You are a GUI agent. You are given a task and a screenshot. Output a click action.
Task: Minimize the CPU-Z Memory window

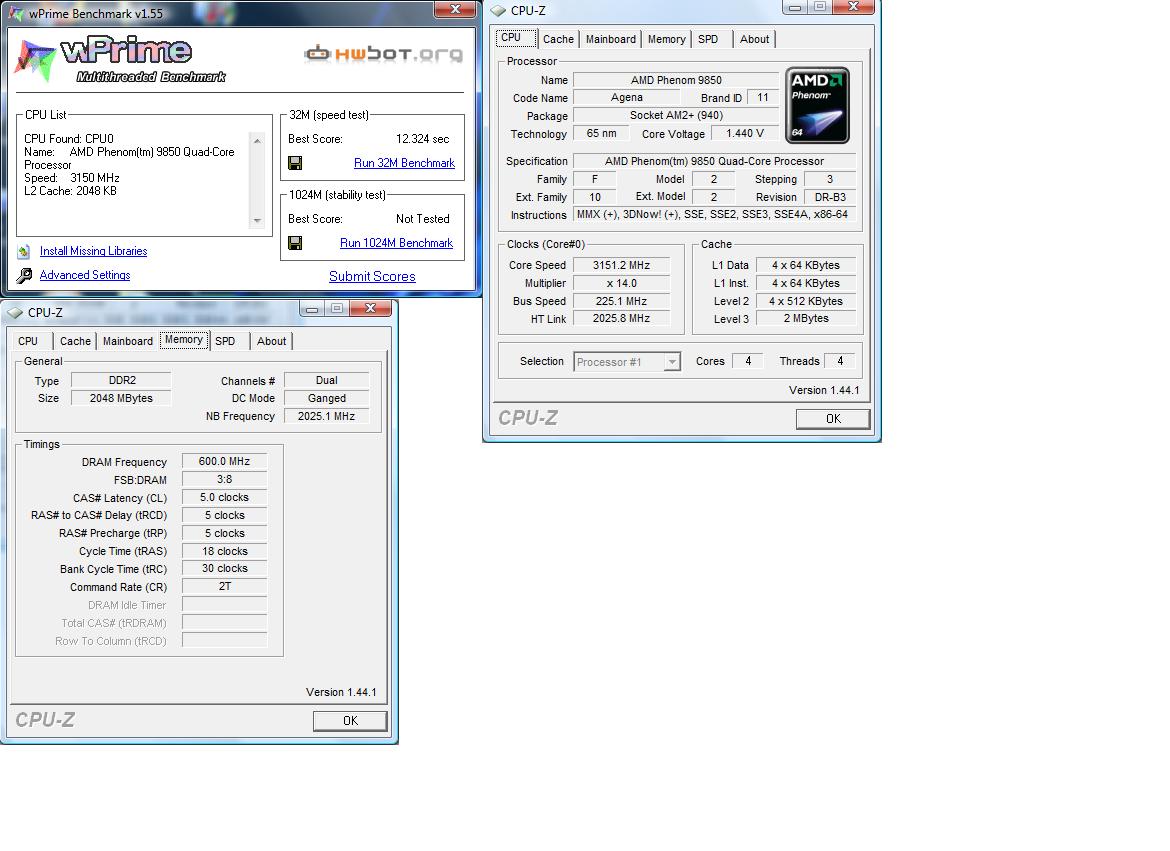[x=312, y=308]
